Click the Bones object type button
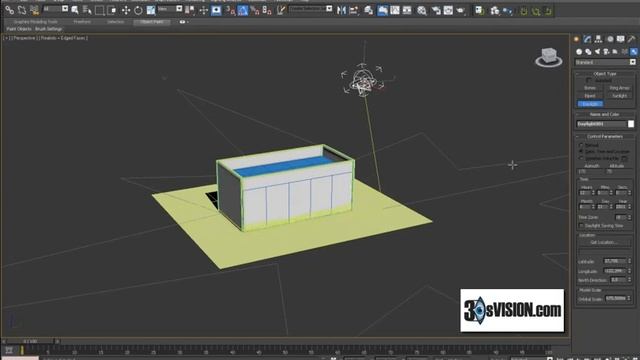The width and height of the screenshot is (640, 360). [x=590, y=88]
